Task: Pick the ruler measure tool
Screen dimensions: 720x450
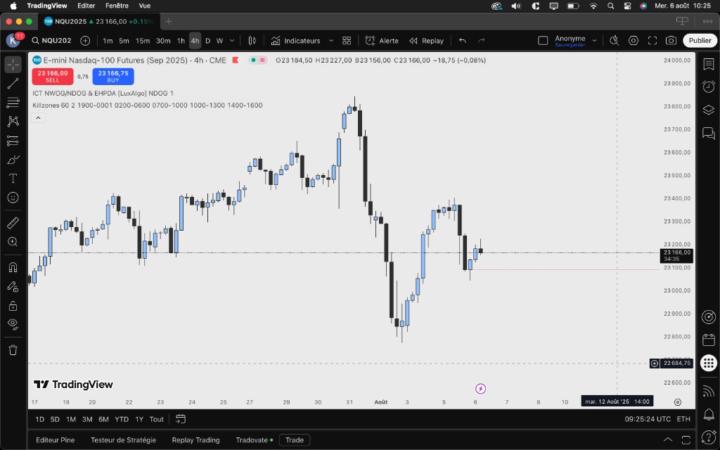Action: point(13,223)
